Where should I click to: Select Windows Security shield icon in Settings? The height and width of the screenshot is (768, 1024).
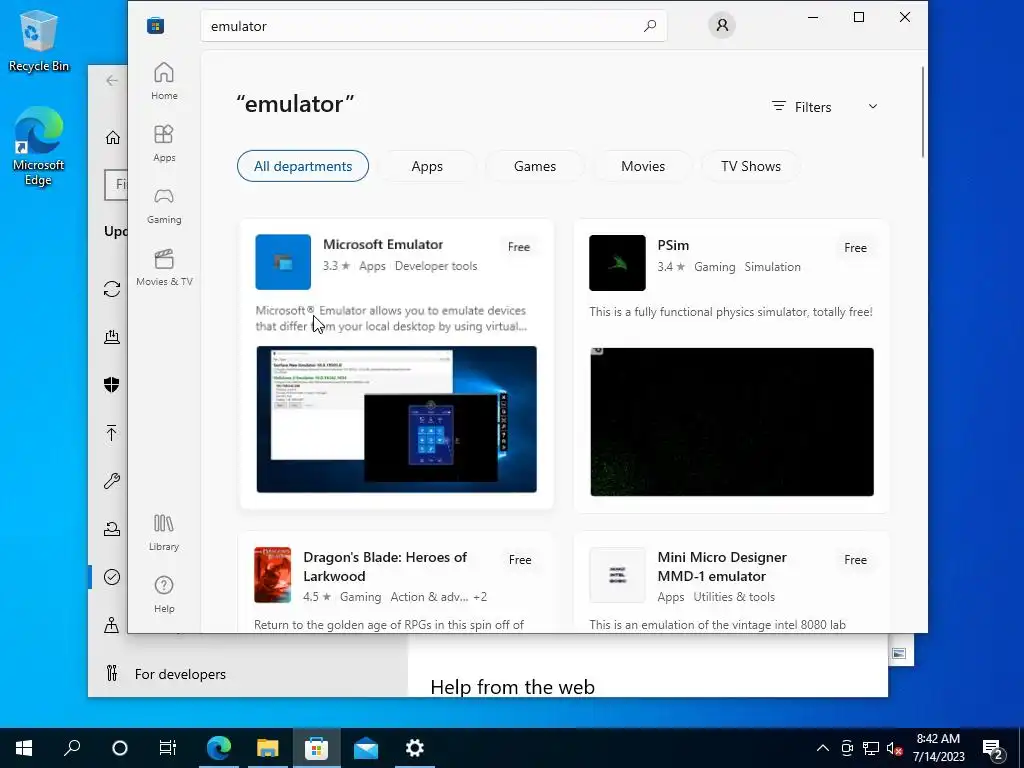tap(112, 385)
